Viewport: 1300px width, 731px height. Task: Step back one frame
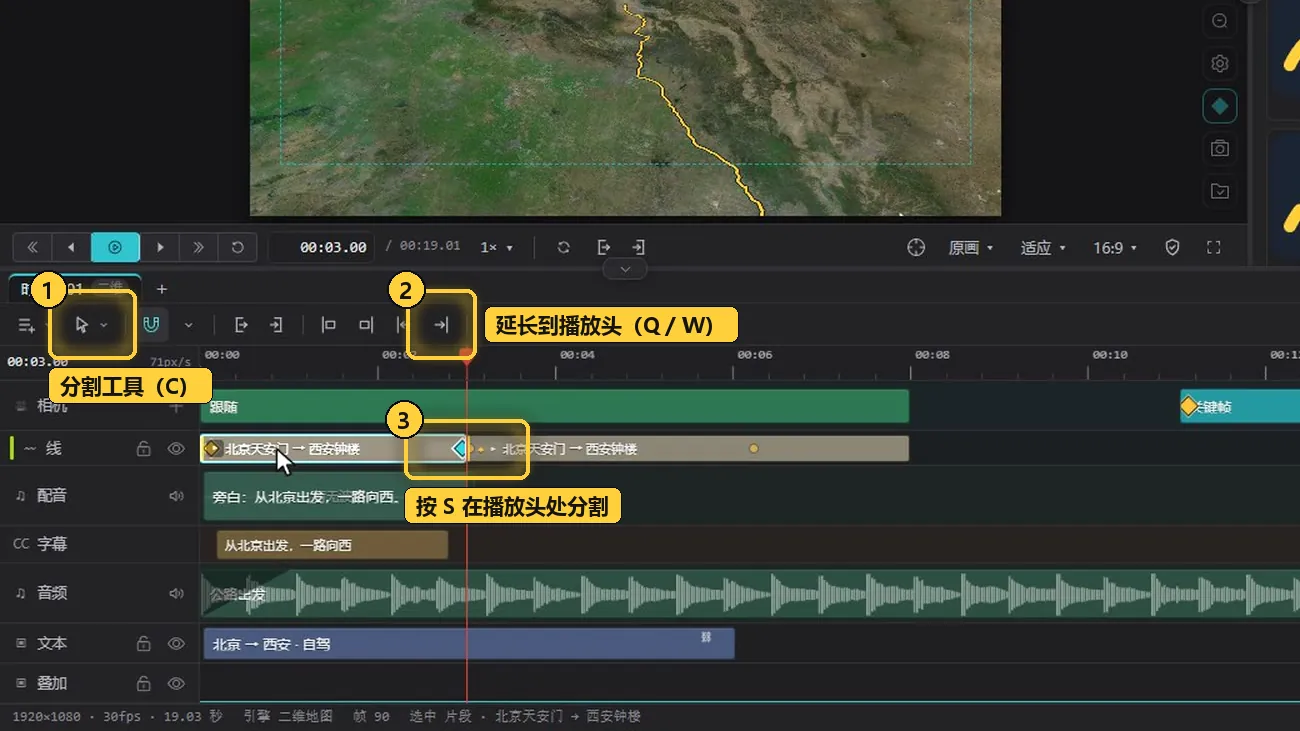tap(70, 247)
